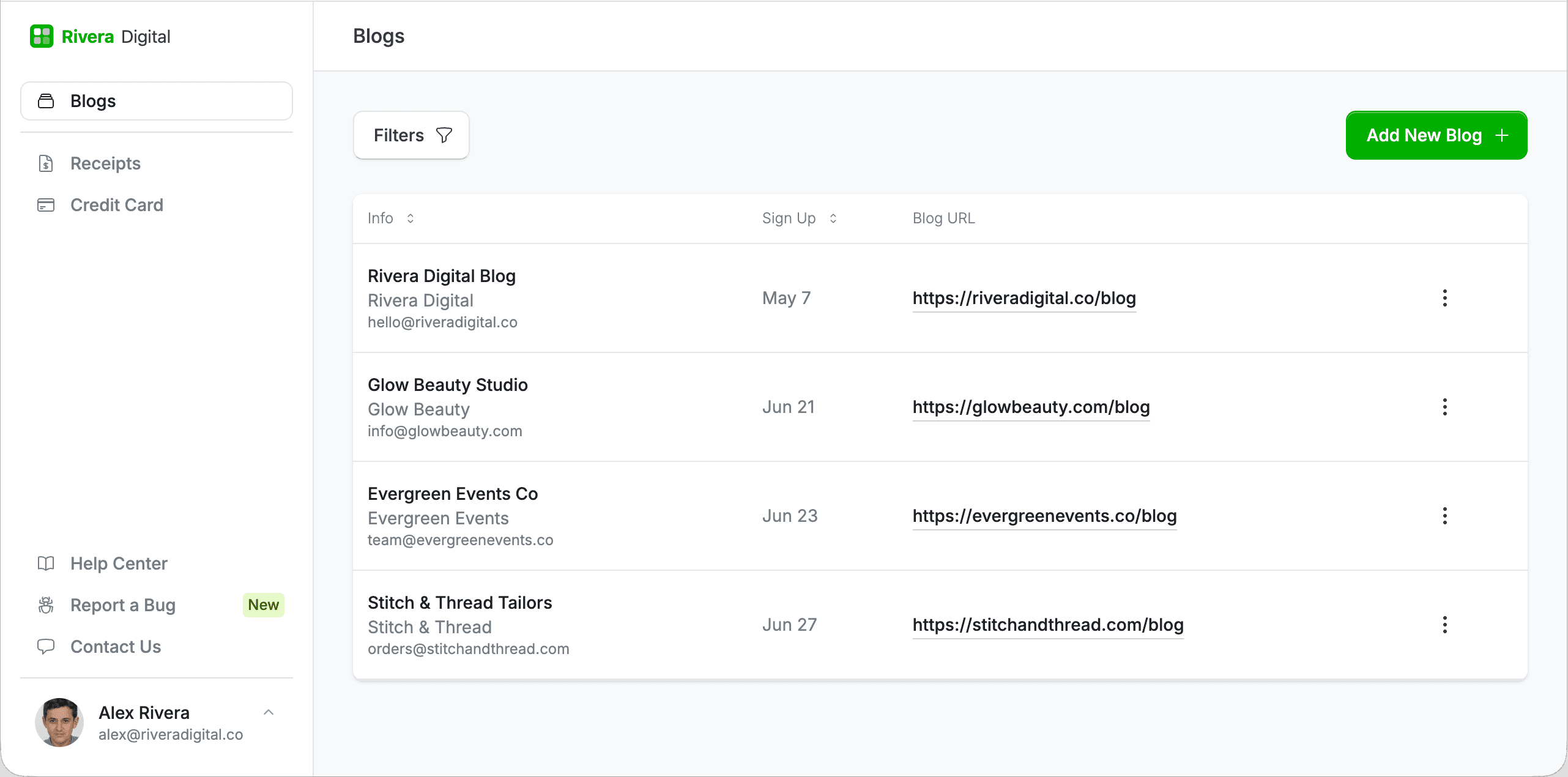
Task: Click the Blogs sidebar icon
Action: (x=46, y=101)
